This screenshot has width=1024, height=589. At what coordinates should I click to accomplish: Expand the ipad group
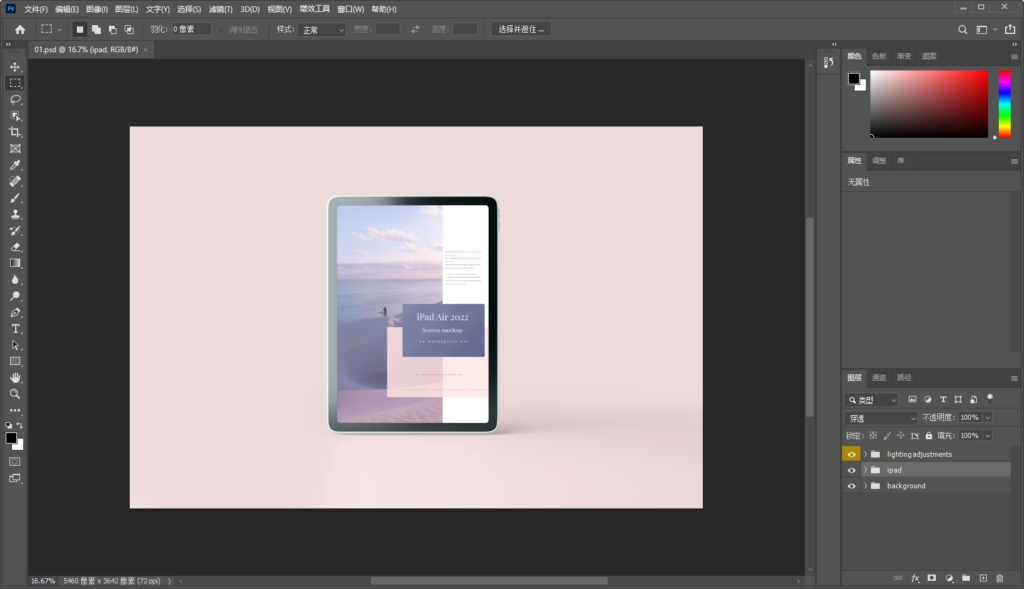coord(865,470)
